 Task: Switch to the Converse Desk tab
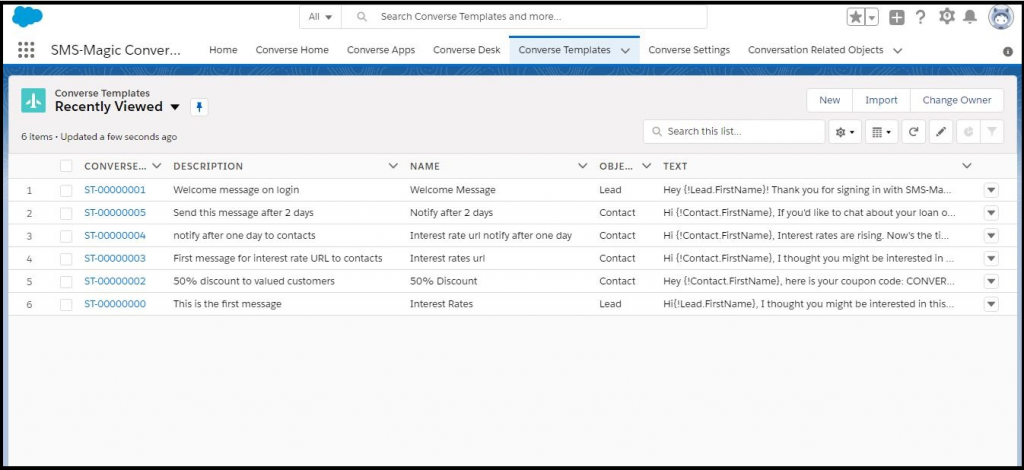coord(467,50)
